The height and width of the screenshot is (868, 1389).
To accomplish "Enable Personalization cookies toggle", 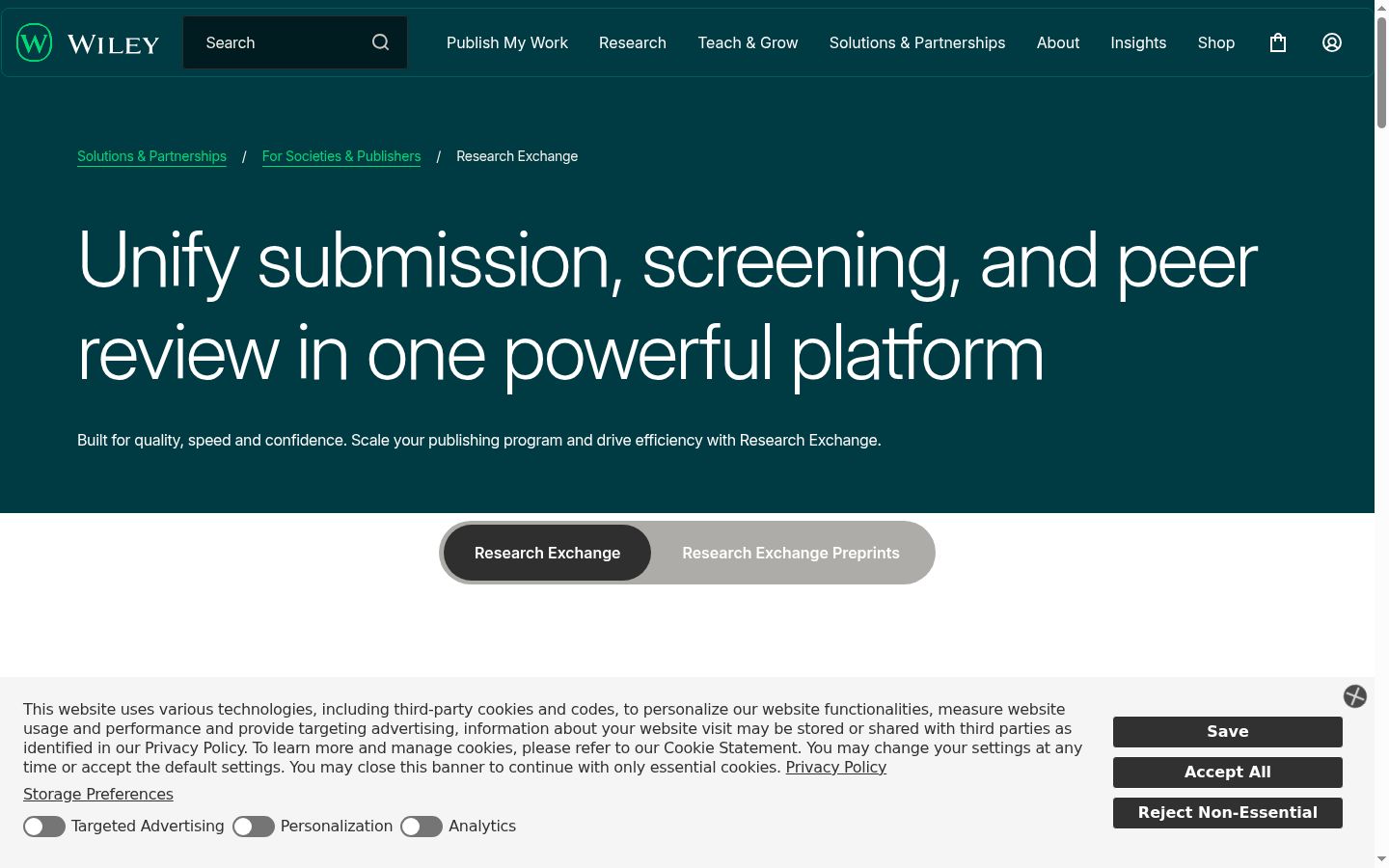I will (x=254, y=827).
